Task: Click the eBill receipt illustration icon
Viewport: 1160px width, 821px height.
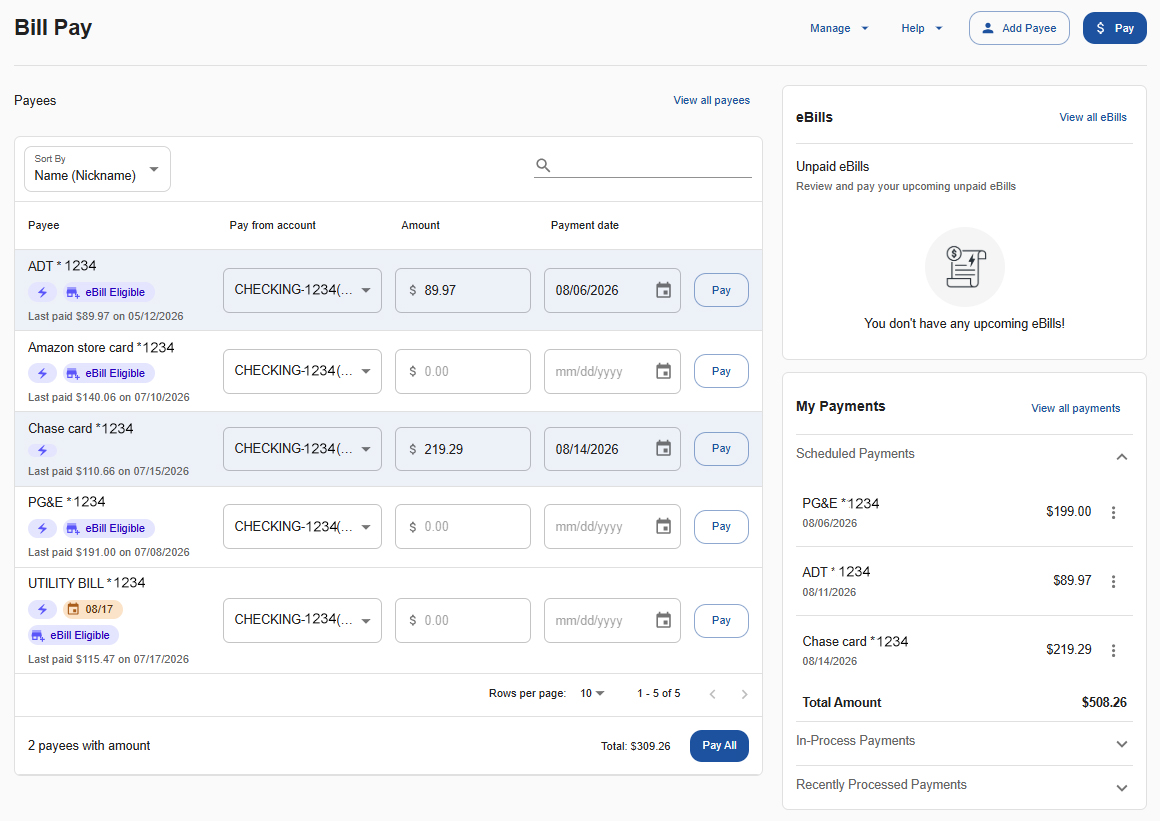Action: [x=965, y=266]
